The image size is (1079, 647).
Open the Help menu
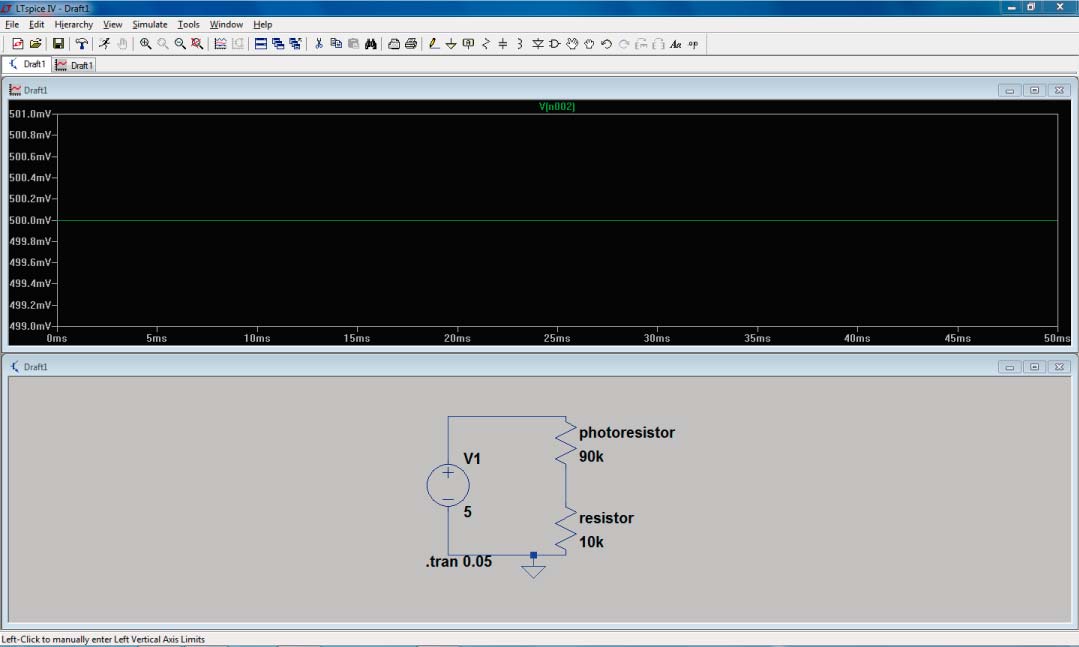point(262,24)
